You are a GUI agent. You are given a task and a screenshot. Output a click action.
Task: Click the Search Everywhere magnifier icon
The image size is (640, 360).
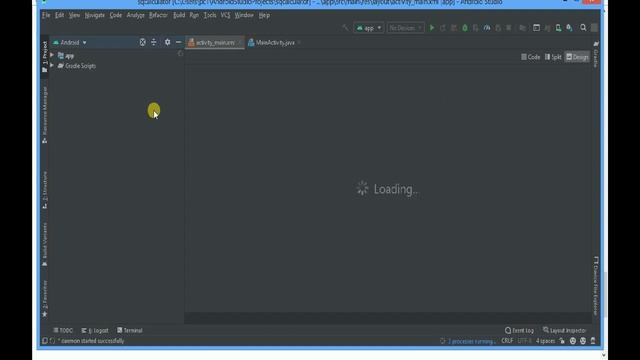pyautogui.click(x=583, y=28)
